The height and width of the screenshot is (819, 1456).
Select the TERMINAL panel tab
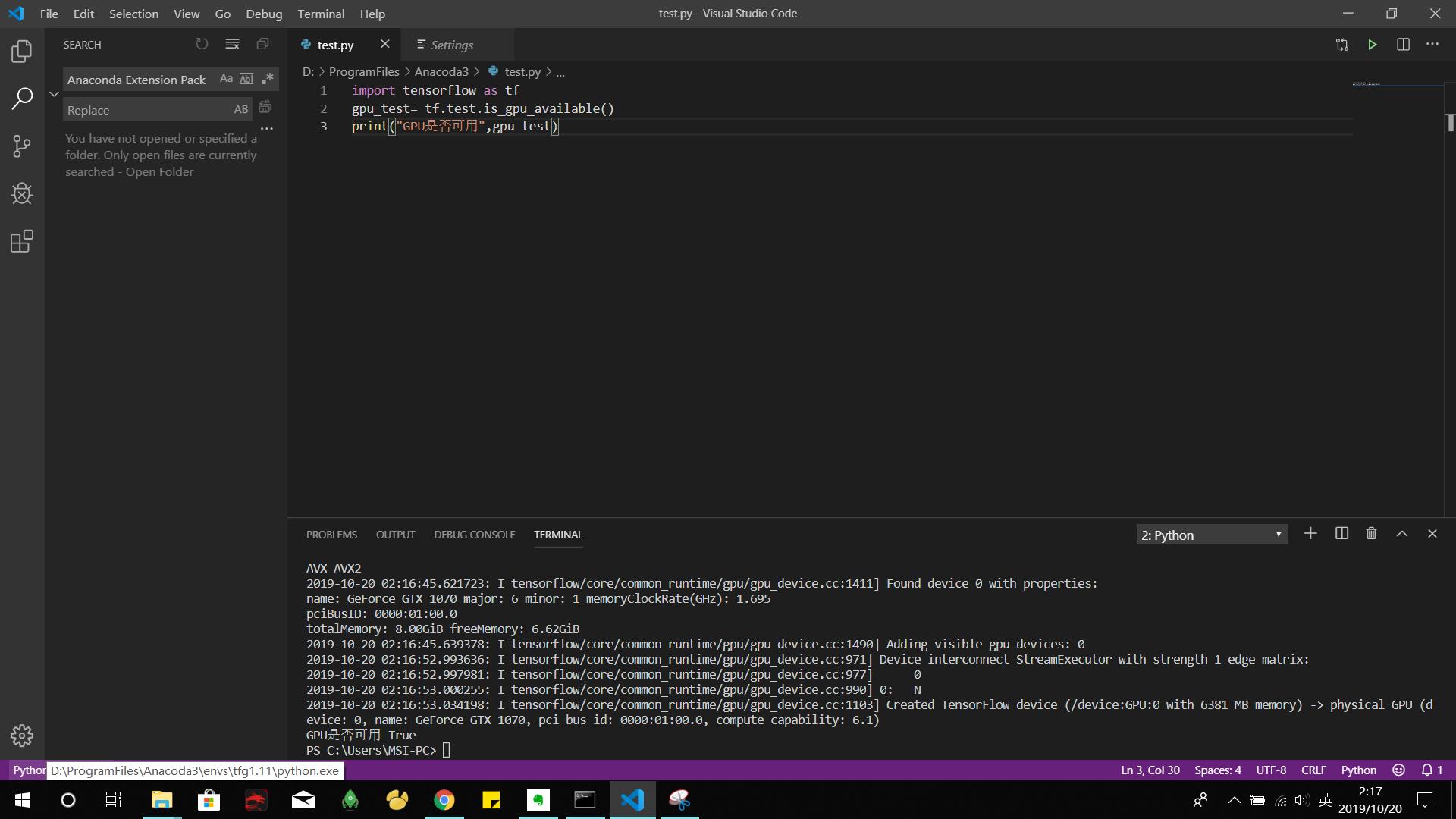coord(558,535)
